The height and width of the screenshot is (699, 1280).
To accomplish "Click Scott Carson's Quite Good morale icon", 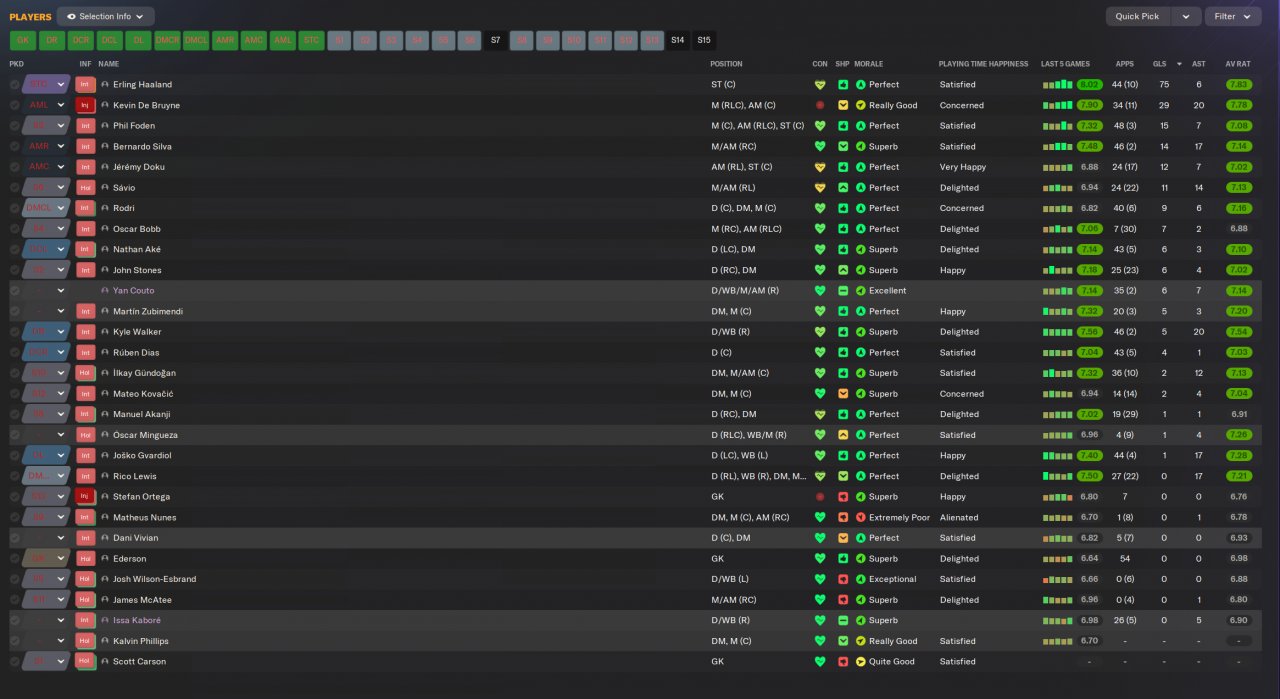I will tap(860, 661).
